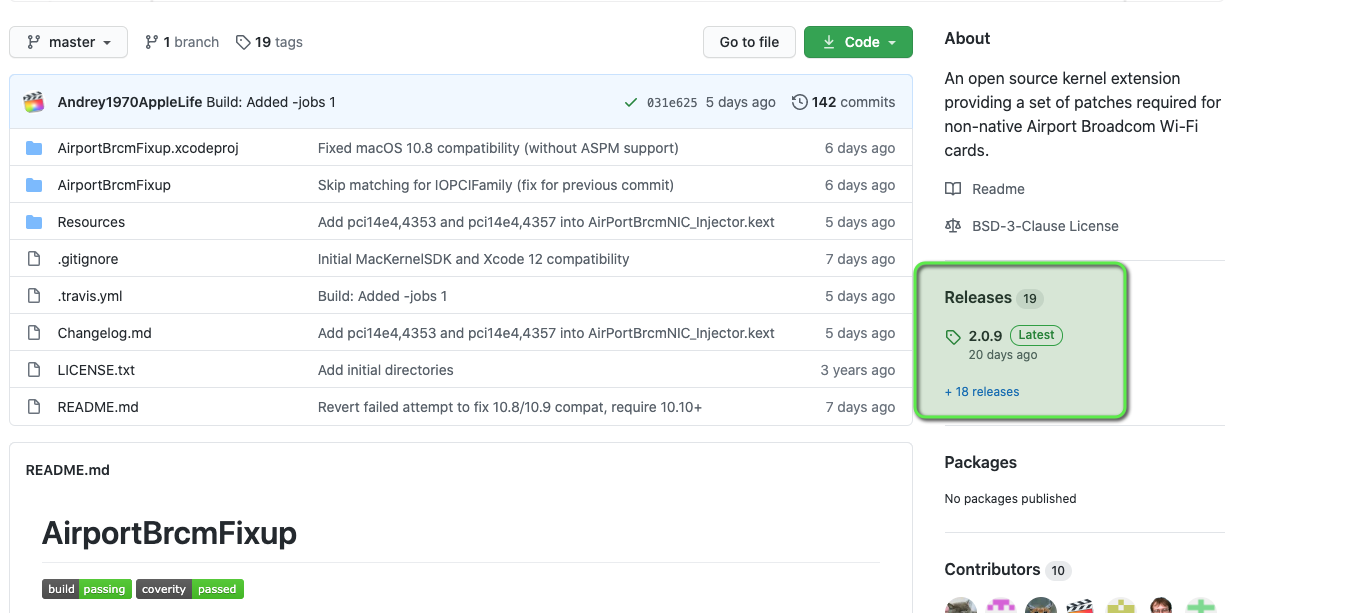View the 1 branch link

tap(182, 42)
